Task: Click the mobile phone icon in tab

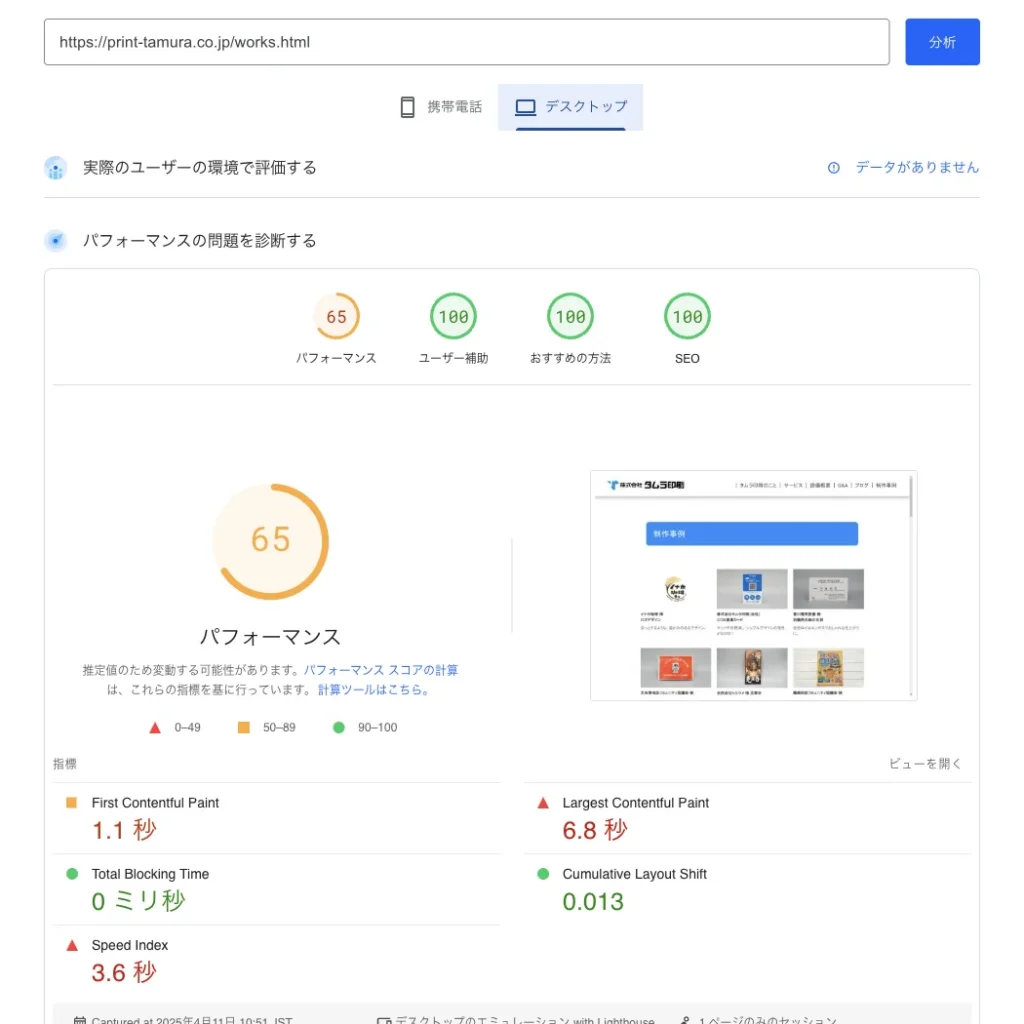Action: pos(407,107)
